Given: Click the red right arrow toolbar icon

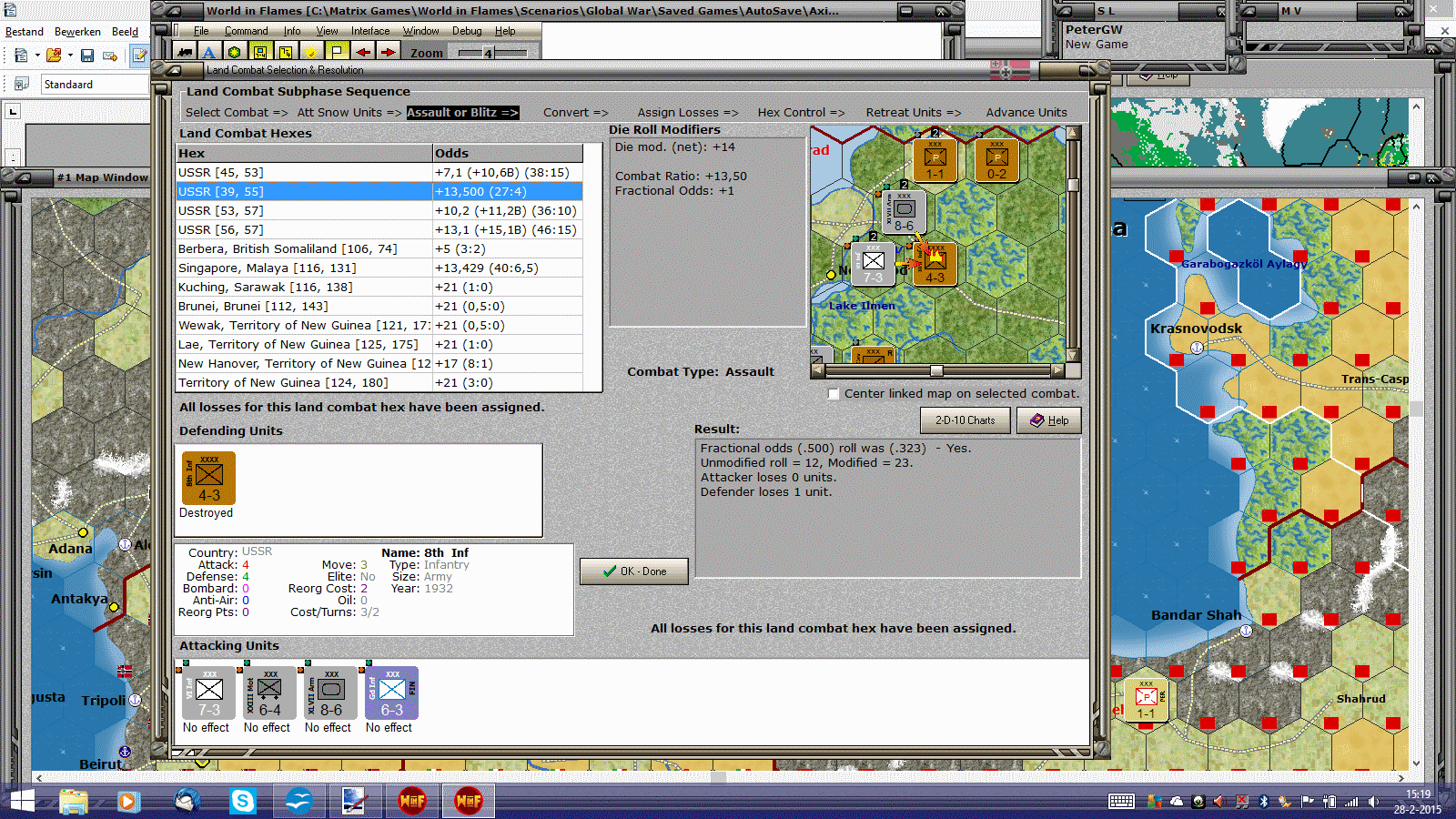Looking at the screenshot, I should tap(388, 53).
